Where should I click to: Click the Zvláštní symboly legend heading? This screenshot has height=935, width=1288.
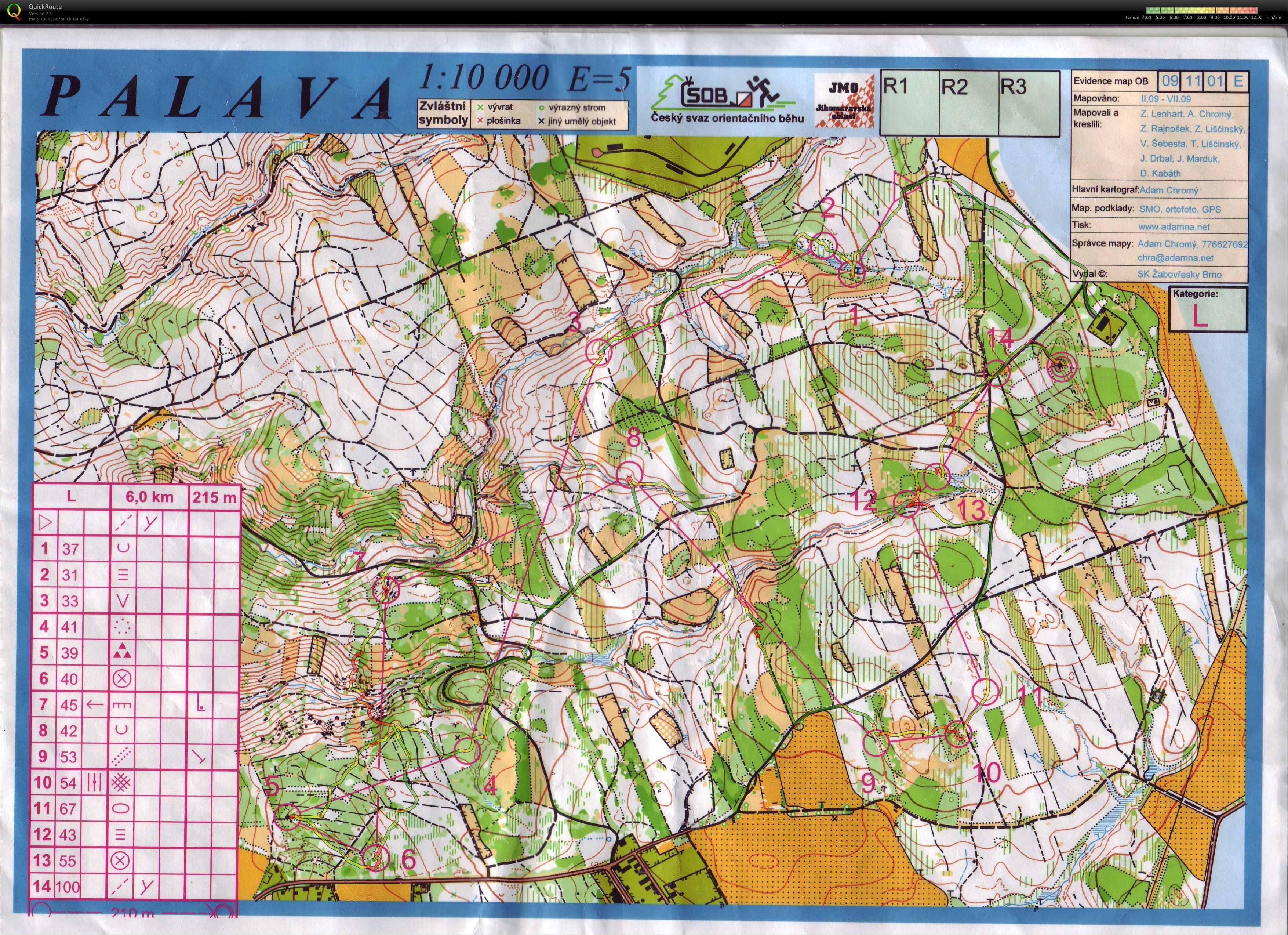tap(444, 113)
